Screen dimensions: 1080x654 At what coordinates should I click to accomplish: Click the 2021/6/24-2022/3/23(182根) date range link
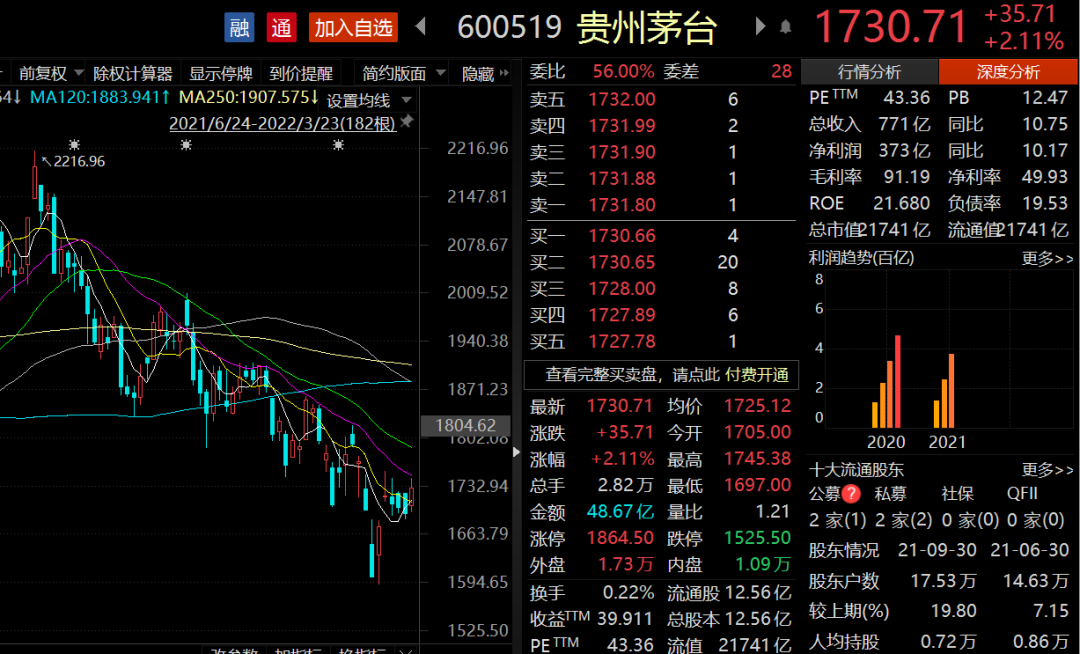(282, 123)
